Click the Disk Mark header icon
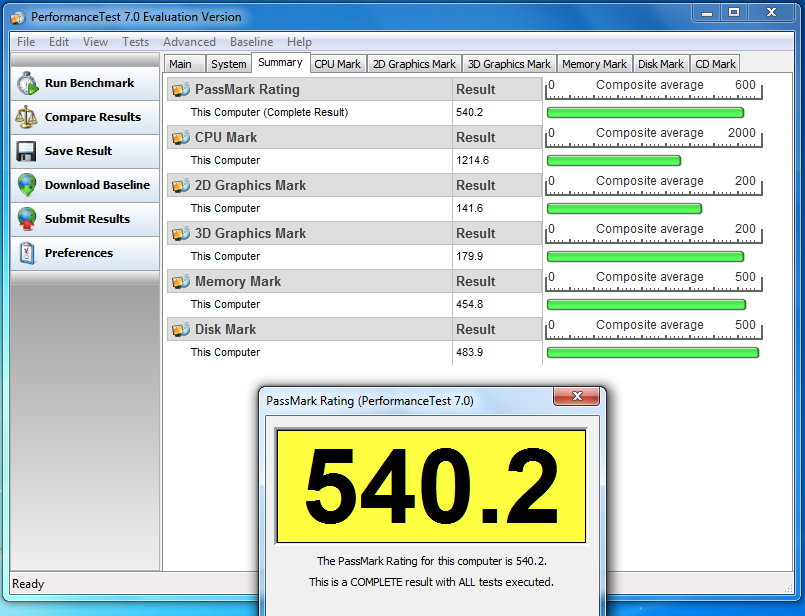 181,330
